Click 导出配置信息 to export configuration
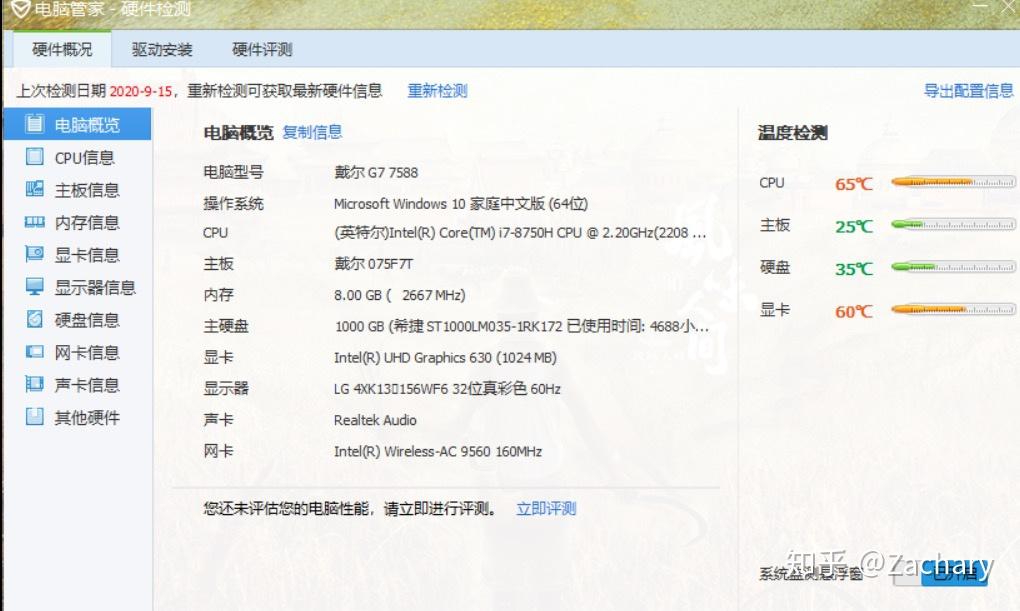Image resolution: width=1020 pixels, height=611 pixels. click(967, 90)
